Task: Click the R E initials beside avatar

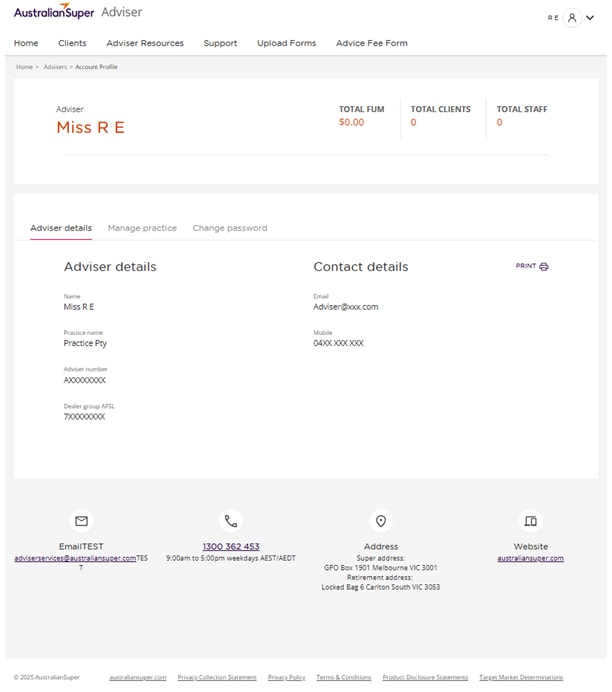Action: tap(553, 18)
